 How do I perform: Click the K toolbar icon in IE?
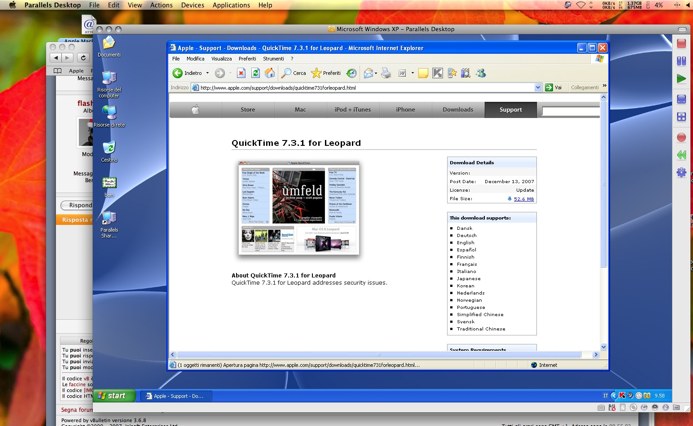(x=438, y=73)
